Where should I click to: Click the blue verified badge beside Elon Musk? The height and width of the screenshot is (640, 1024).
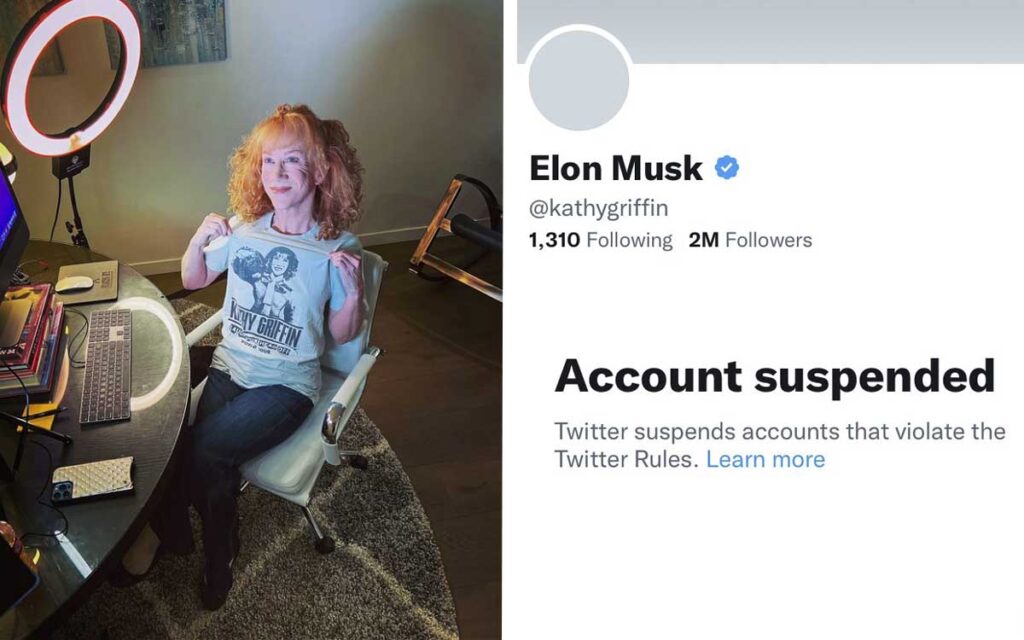click(x=728, y=168)
